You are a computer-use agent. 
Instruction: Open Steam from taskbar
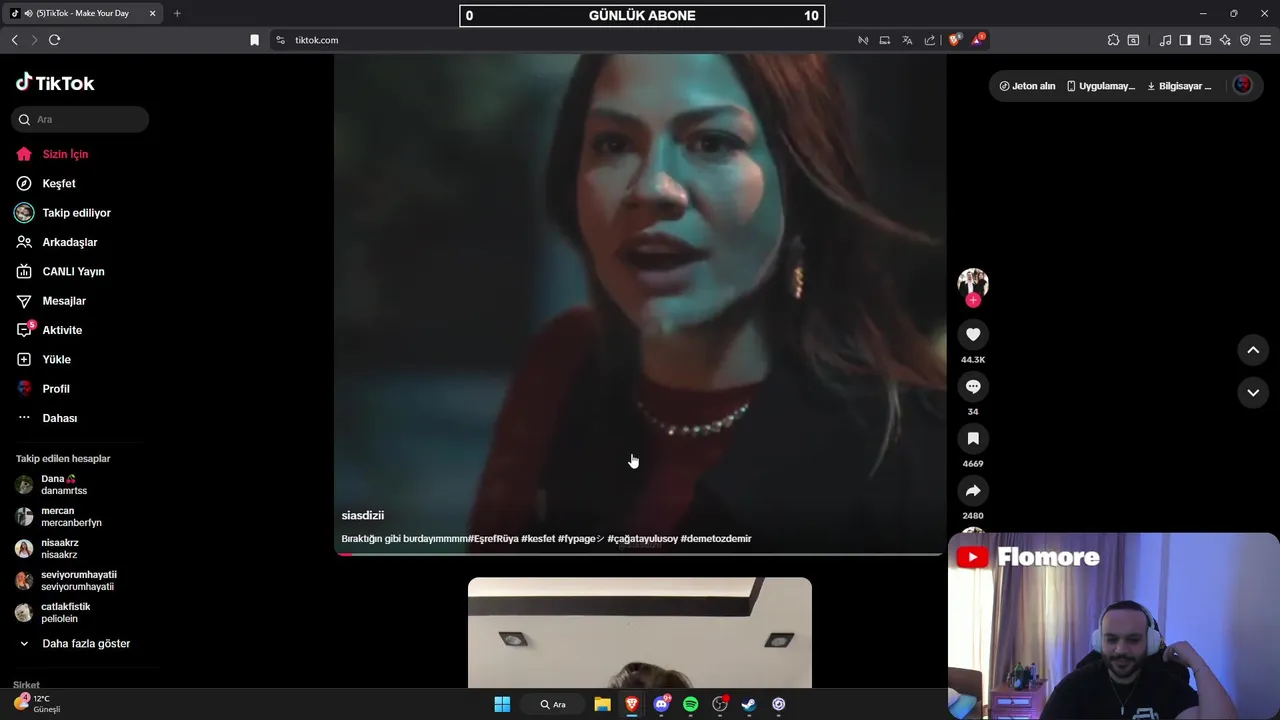(749, 704)
